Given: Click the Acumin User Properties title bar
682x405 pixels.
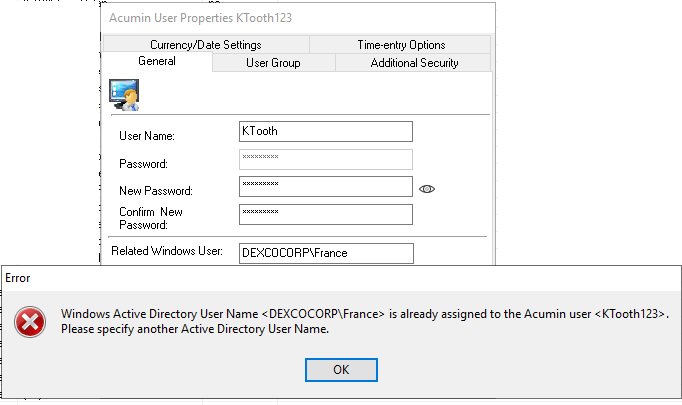Looking at the screenshot, I should coord(298,18).
